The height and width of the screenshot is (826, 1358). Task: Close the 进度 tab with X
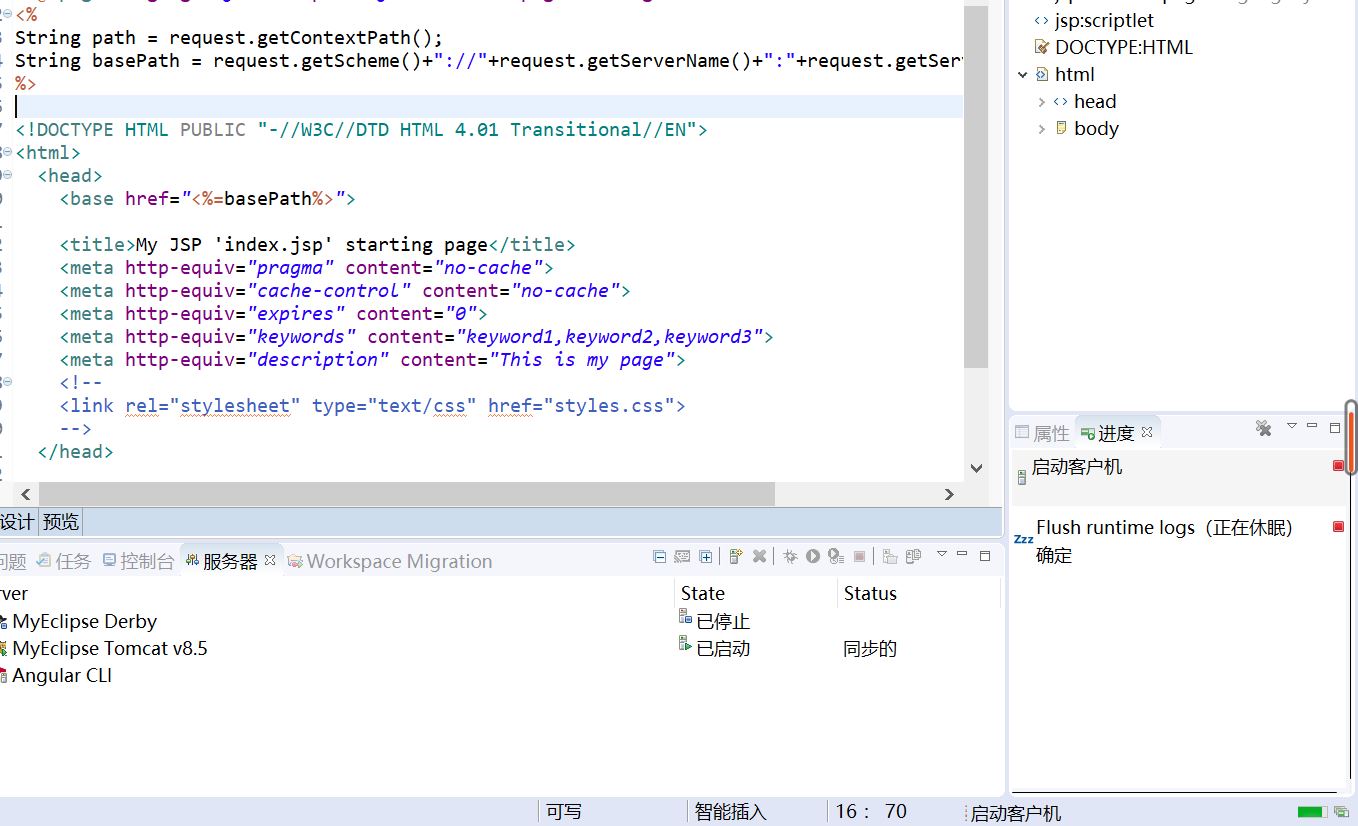tap(1147, 432)
